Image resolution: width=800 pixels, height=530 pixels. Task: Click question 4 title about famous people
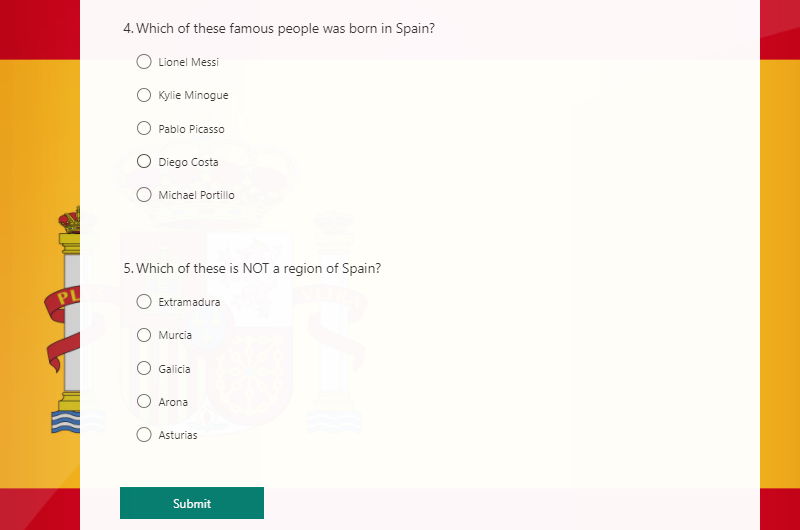279,29
